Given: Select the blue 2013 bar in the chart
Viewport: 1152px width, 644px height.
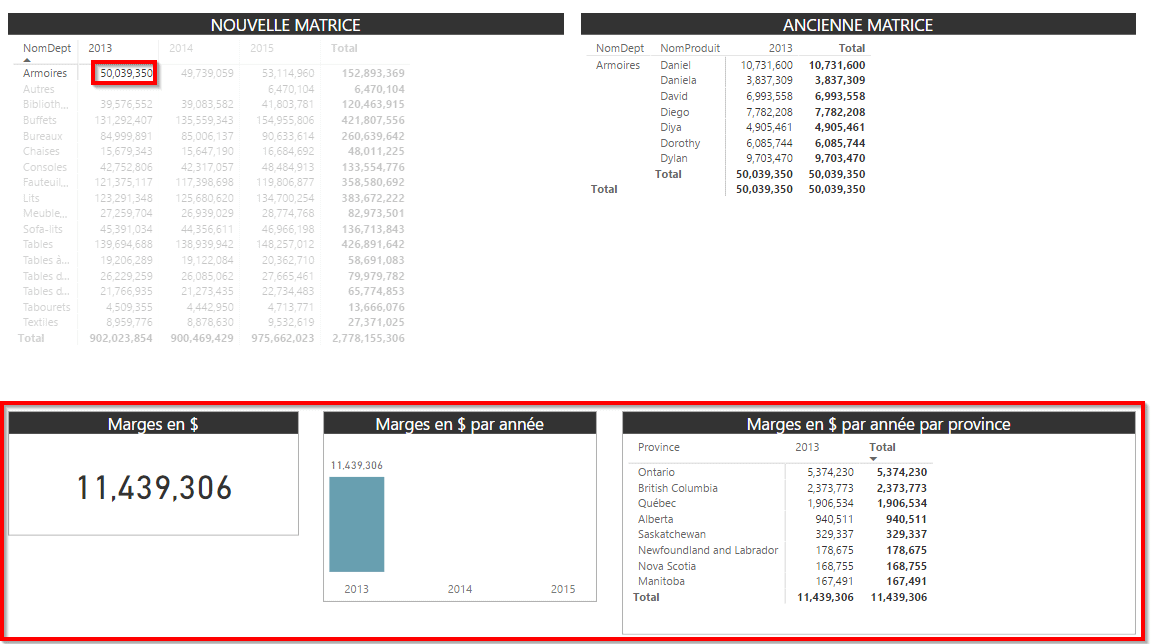Looking at the screenshot, I should click(x=356, y=523).
